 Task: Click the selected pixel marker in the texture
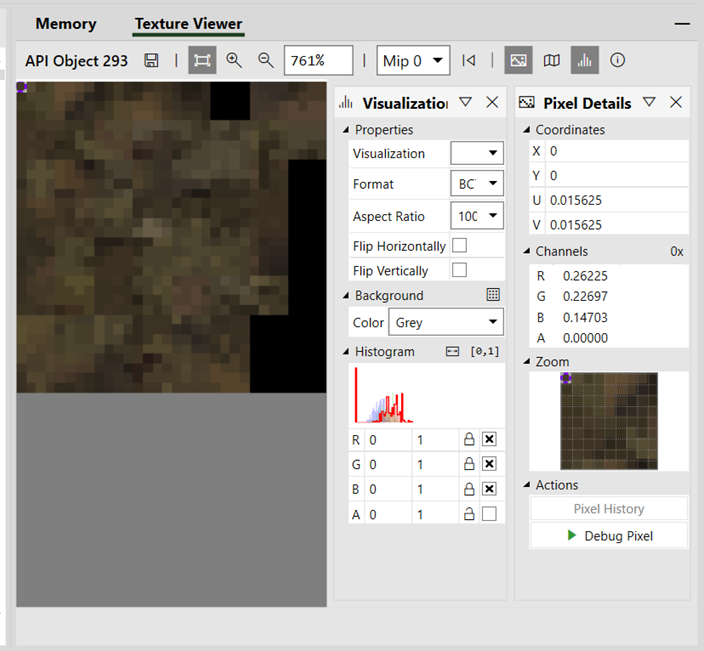tap(22, 87)
